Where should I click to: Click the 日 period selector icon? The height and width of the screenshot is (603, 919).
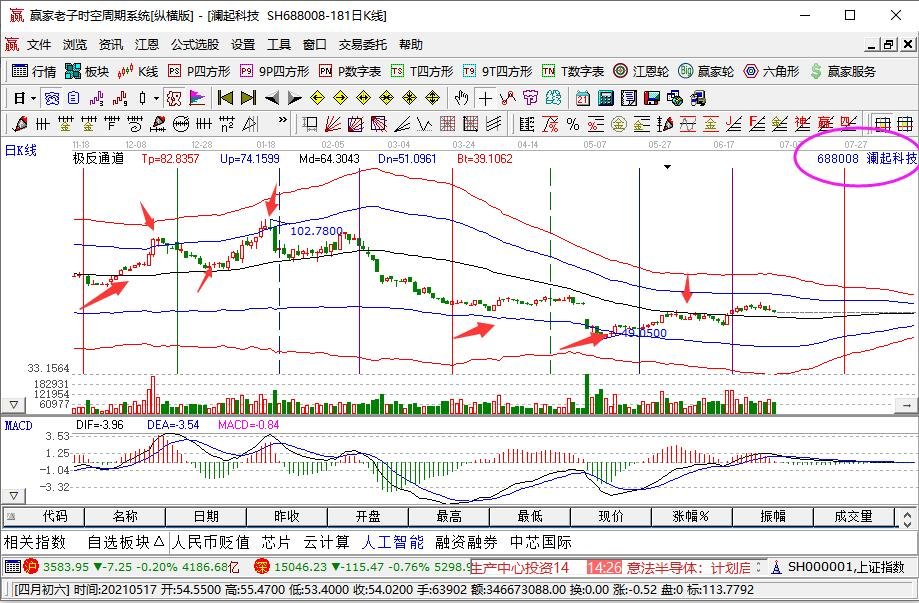pyautogui.click(x=19, y=98)
